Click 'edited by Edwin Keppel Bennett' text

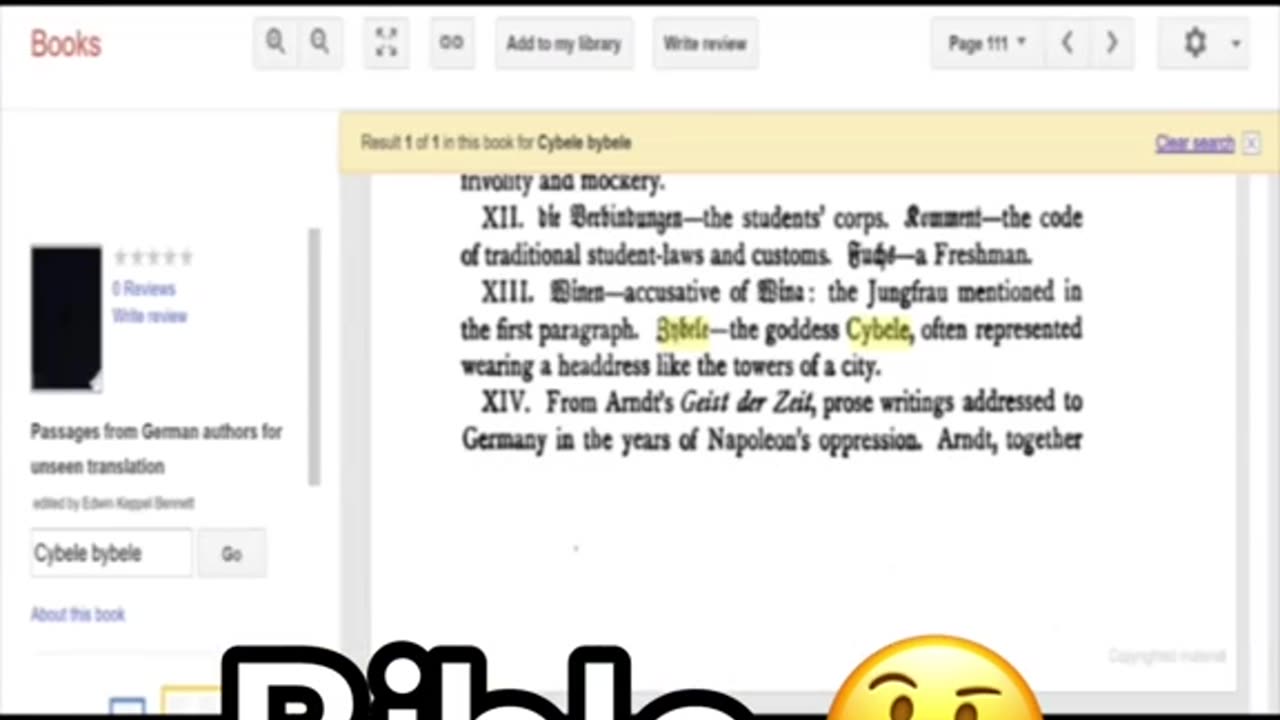[x=112, y=503]
